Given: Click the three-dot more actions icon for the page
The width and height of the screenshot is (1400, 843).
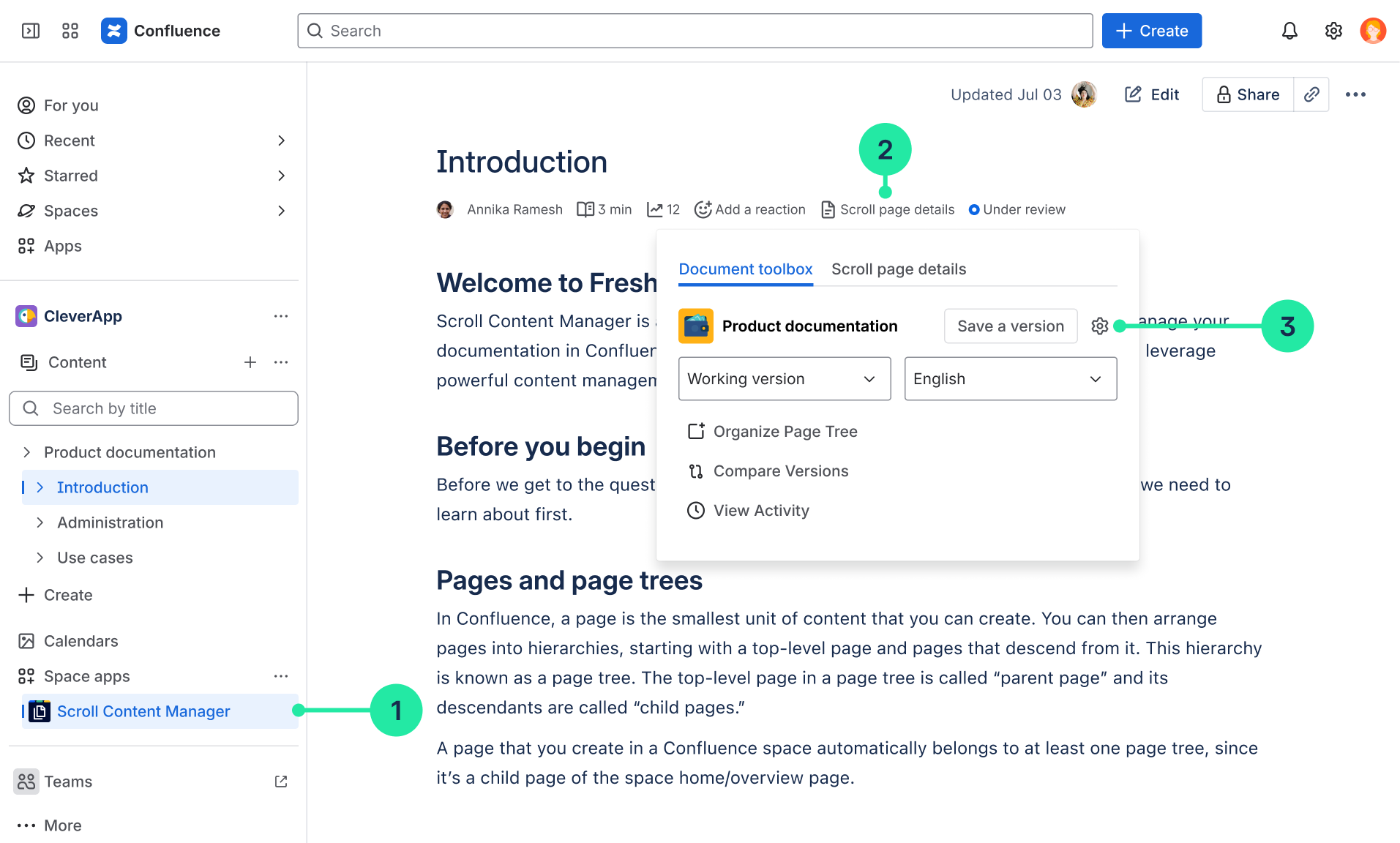Looking at the screenshot, I should point(1355,94).
